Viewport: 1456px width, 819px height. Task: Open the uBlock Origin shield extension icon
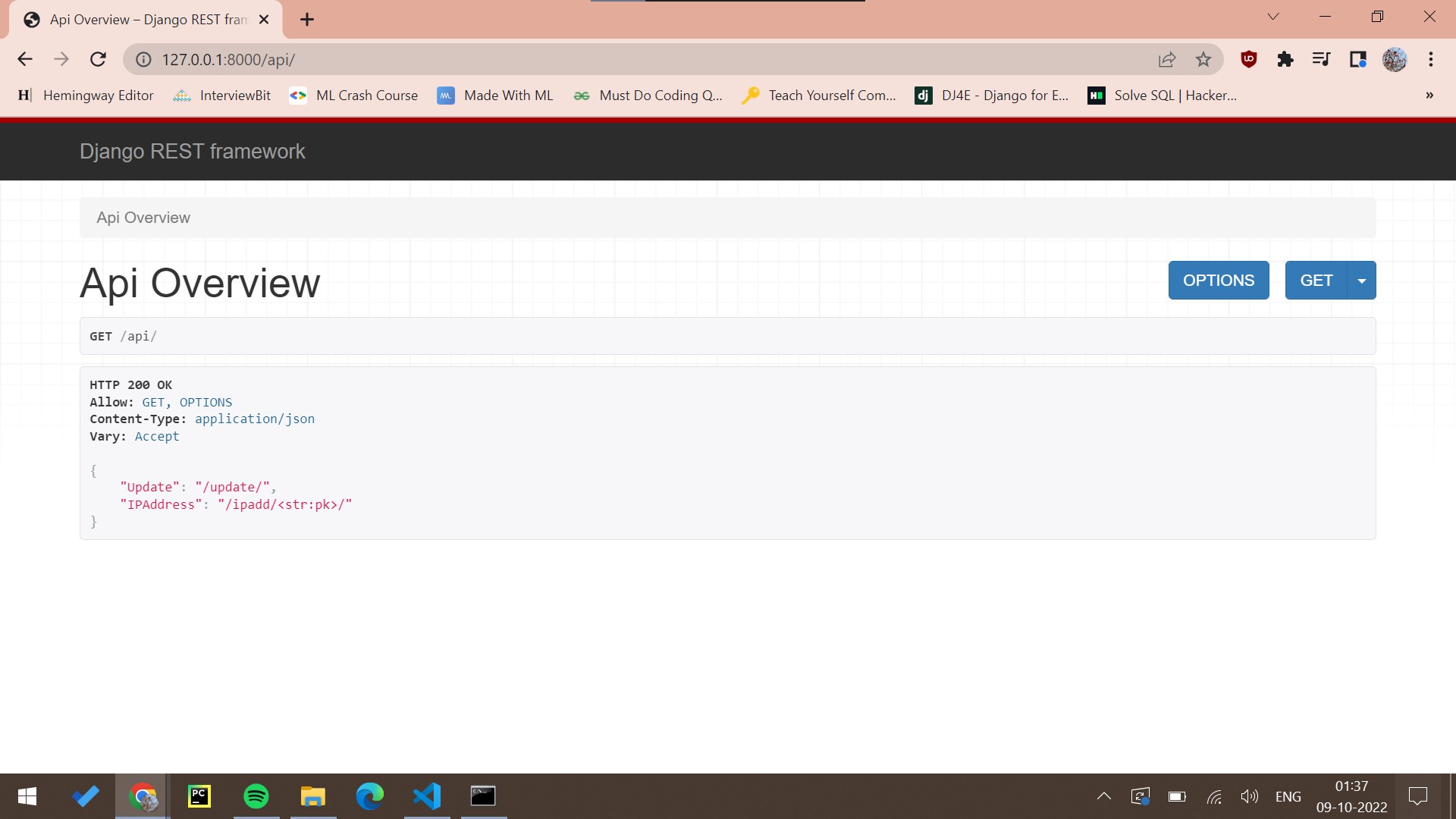[1248, 59]
